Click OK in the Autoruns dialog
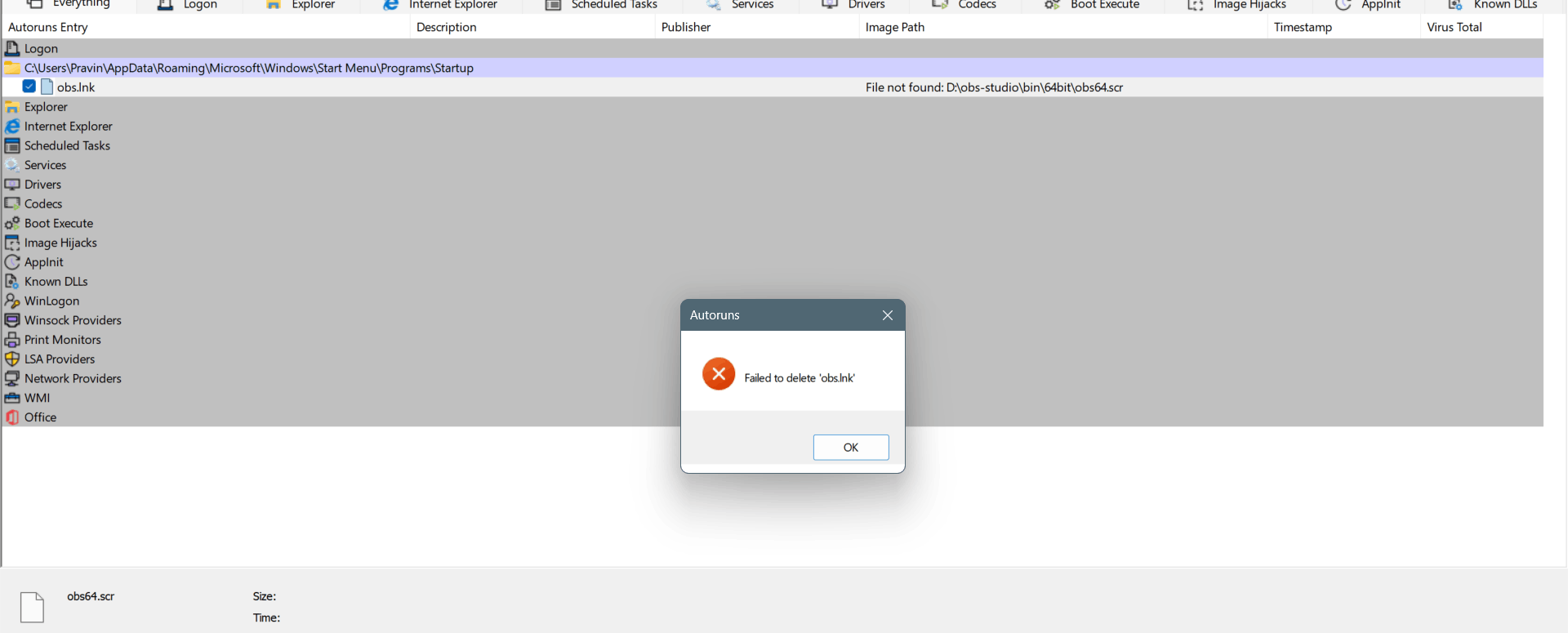Viewport: 1568px width, 633px height. point(851,448)
